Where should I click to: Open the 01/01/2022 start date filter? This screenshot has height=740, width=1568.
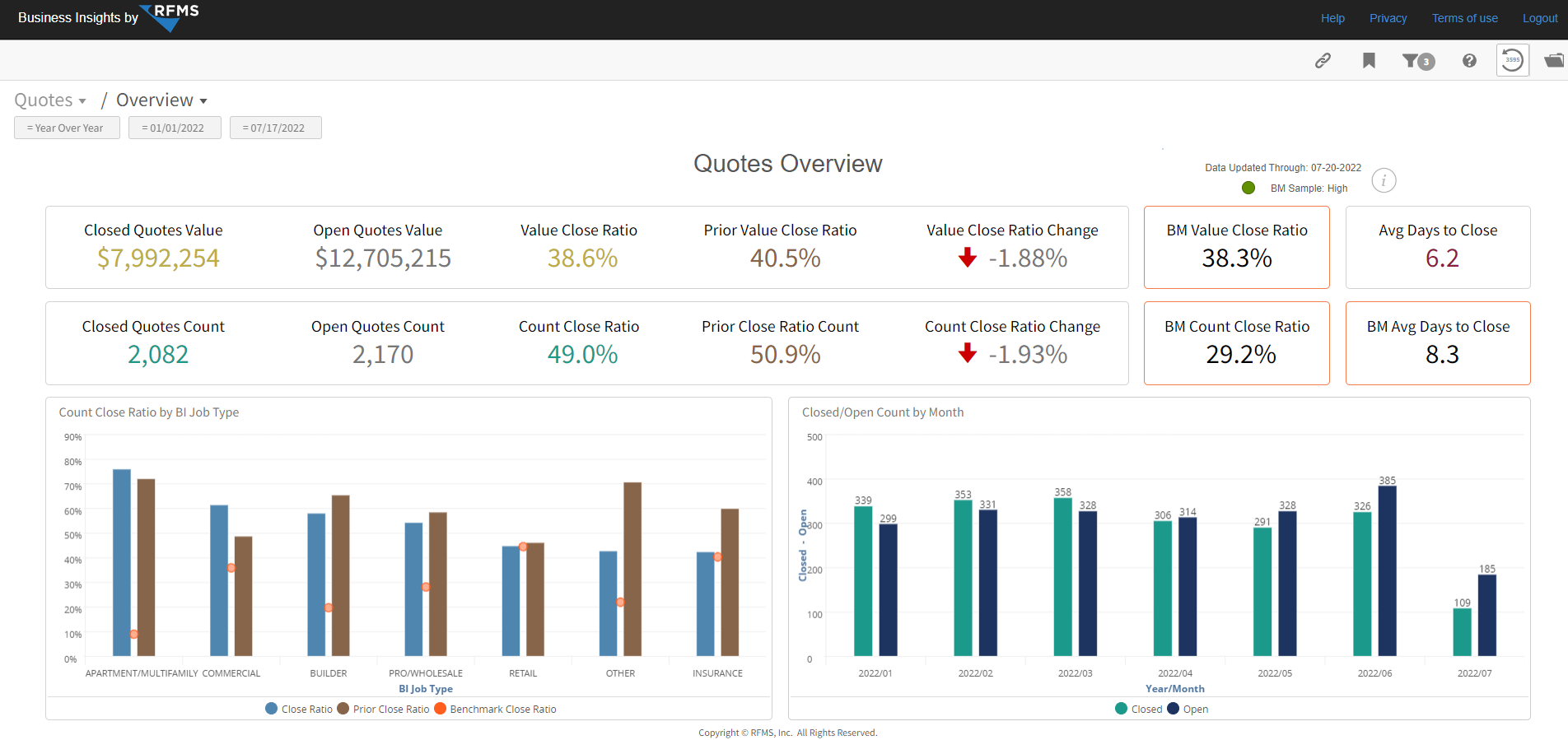[x=175, y=128]
